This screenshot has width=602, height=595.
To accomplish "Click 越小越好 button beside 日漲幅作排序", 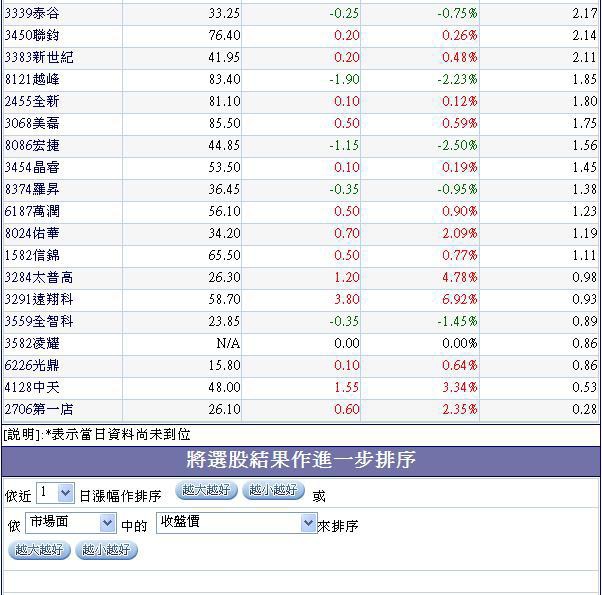I will (x=273, y=490).
